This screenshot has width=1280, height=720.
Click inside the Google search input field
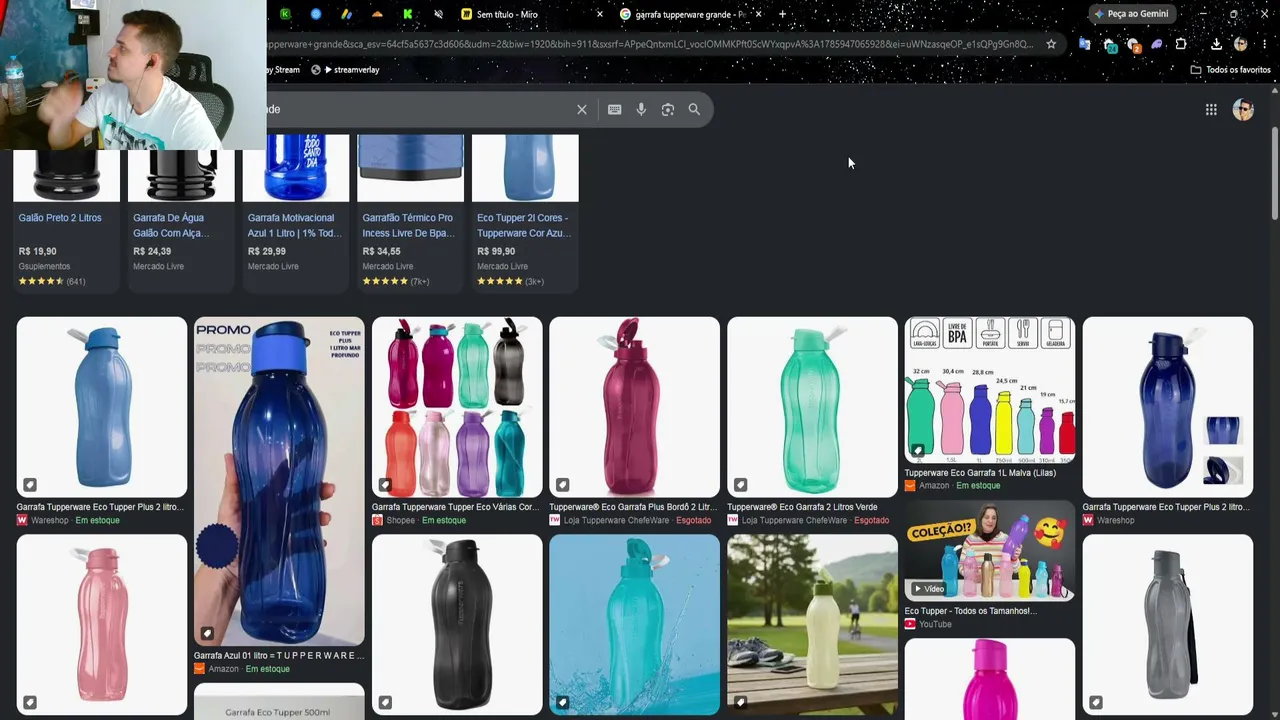tap(420, 110)
